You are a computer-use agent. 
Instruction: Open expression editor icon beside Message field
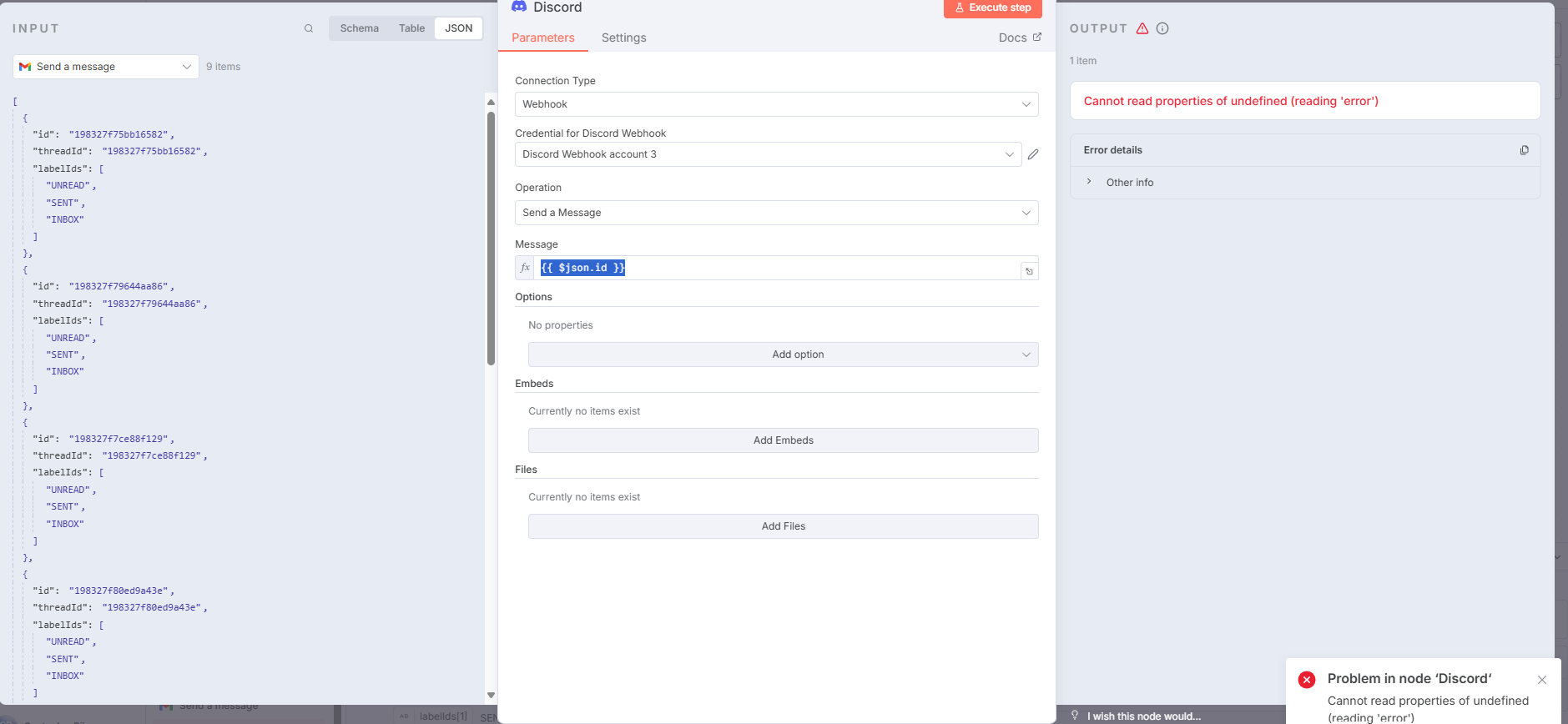[1029, 271]
